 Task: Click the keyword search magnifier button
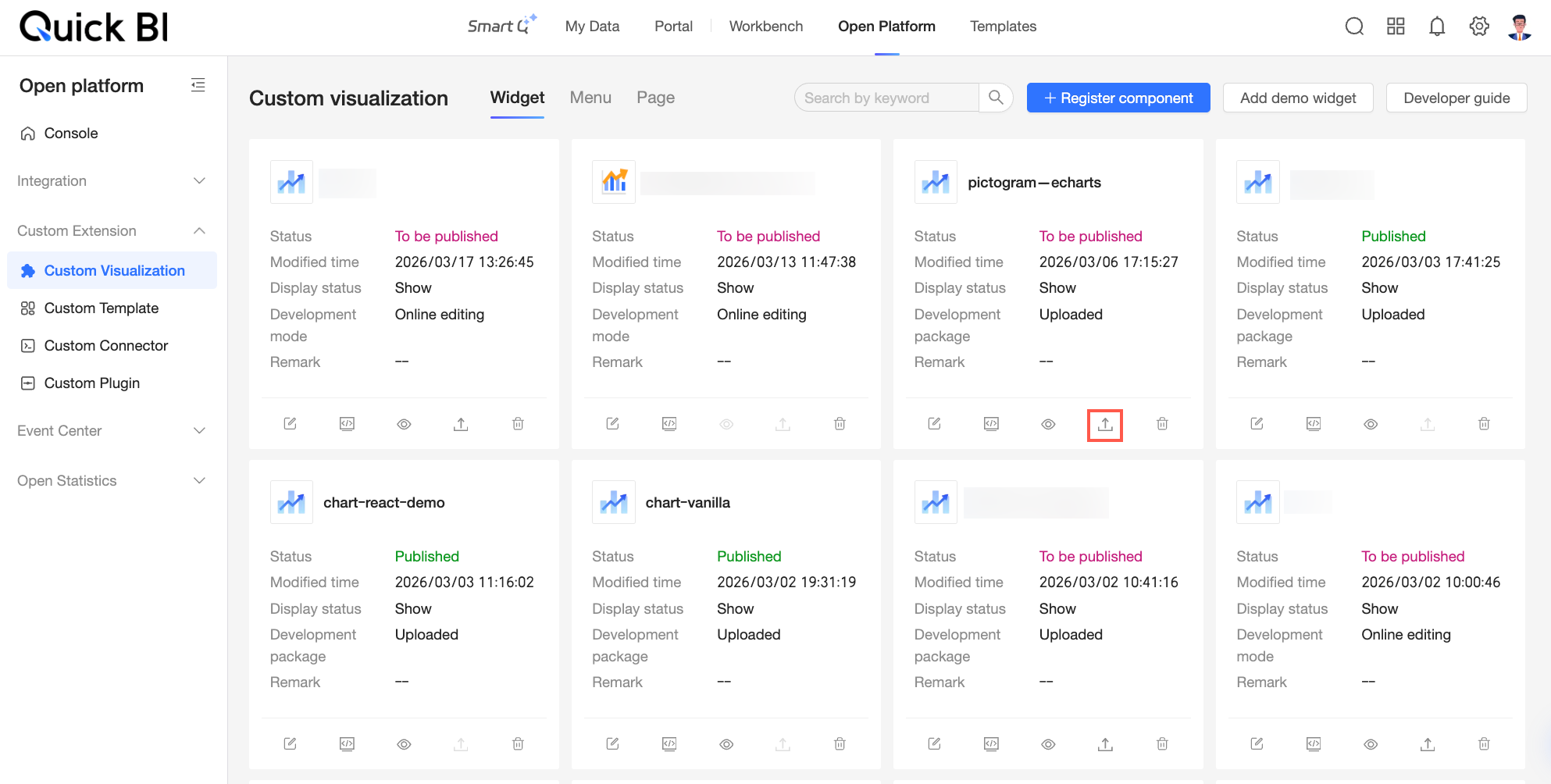pyautogui.click(x=996, y=98)
